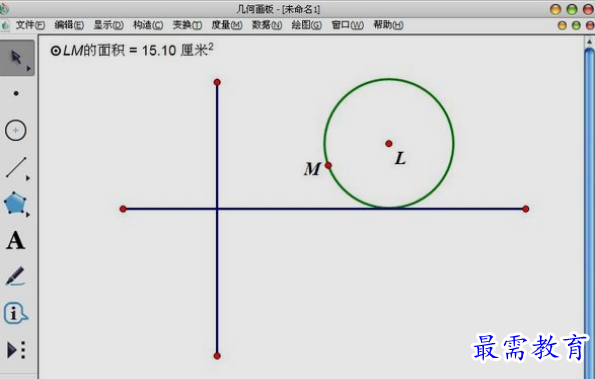595x379 pixels.
Task: Select the Information tool
Action: 15,313
